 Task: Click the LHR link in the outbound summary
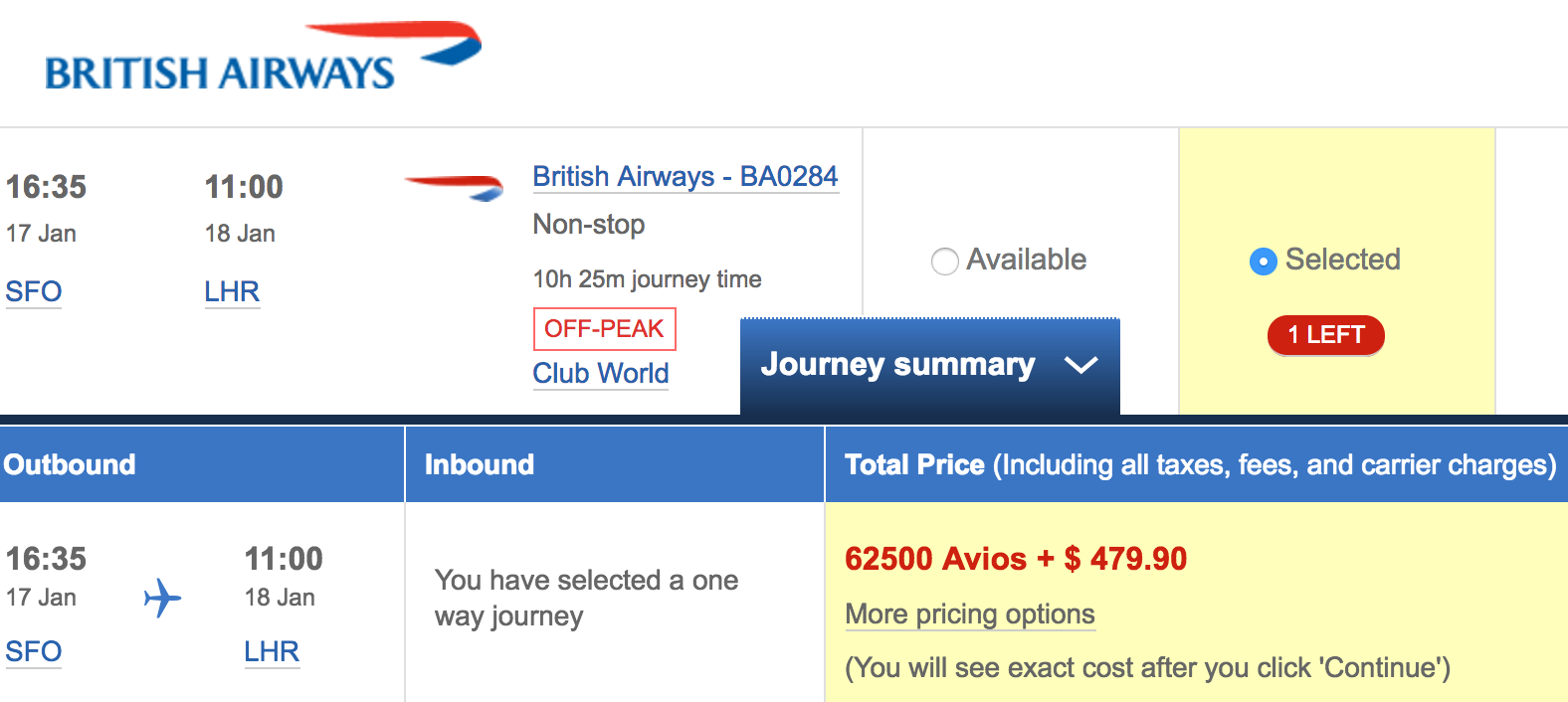(272, 652)
